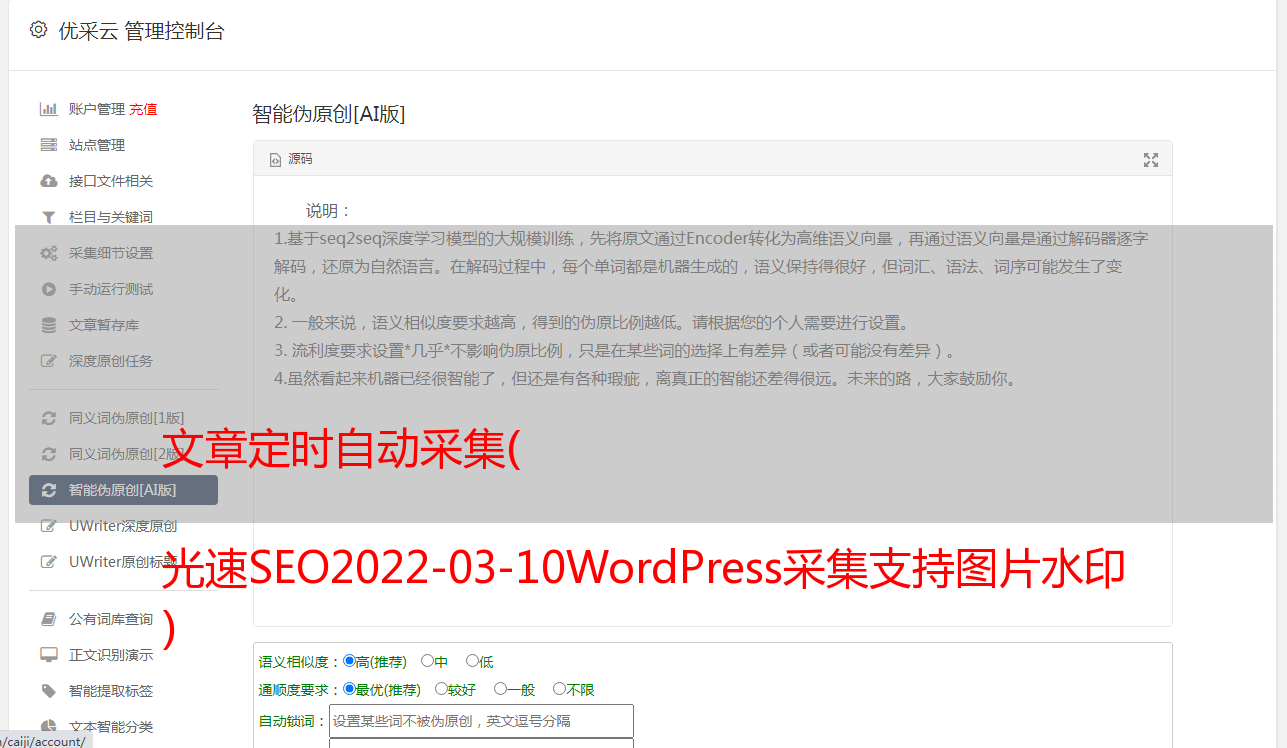This screenshot has height=748, width=1287.
Task: Click the play icon for 手动运行测试
Action: (48, 289)
